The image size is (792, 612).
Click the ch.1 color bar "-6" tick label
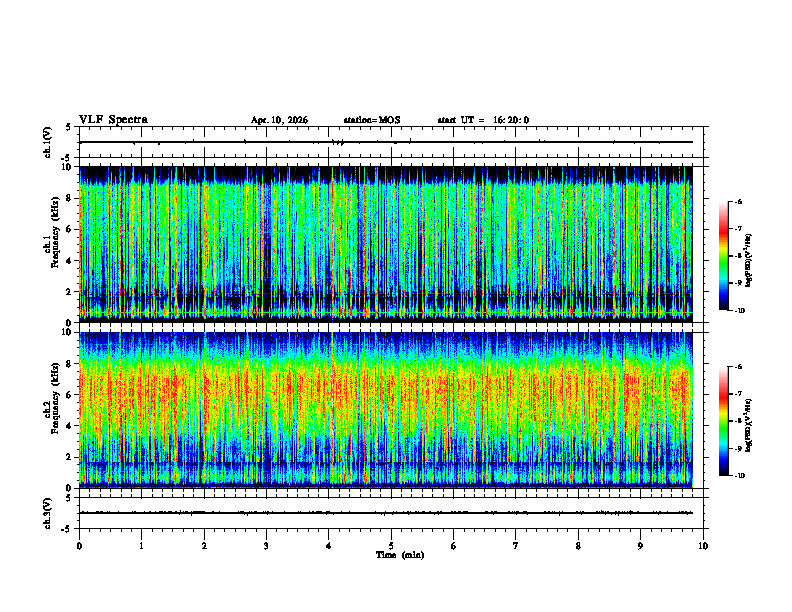point(738,202)
